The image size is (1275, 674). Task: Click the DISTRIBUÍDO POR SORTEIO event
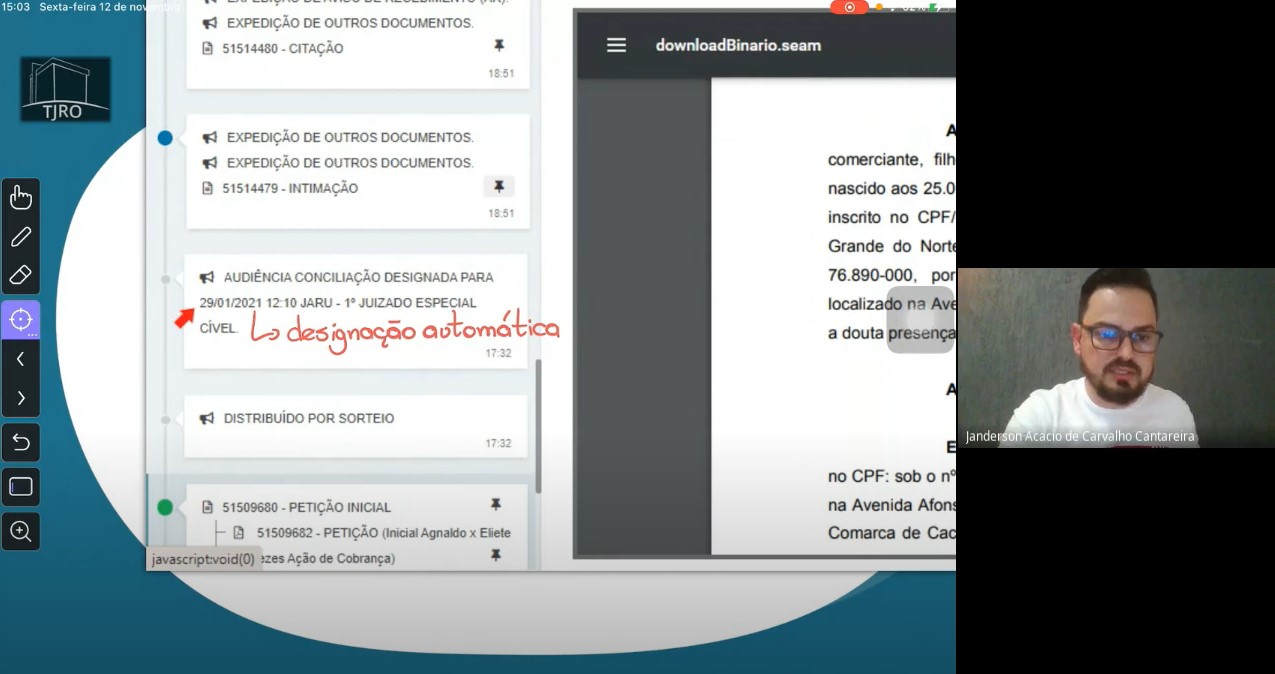pyautogui.click(x=308, y=418)
